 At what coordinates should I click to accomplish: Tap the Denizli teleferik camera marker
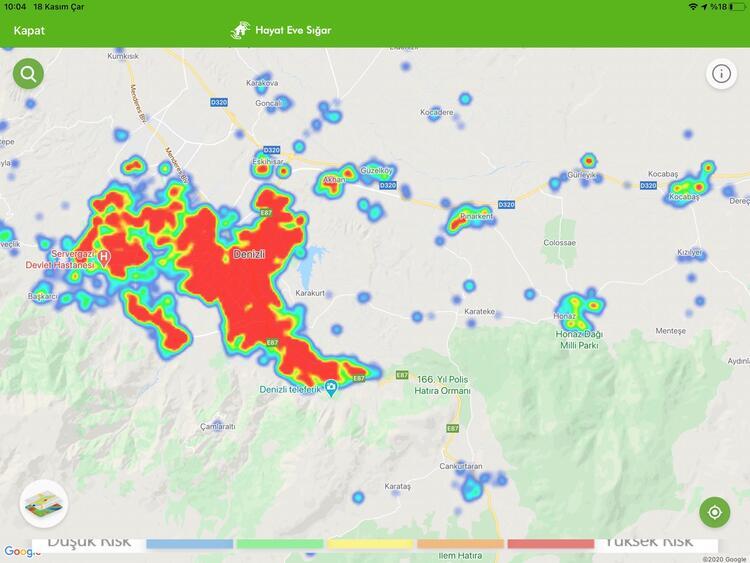click(331, 389)
